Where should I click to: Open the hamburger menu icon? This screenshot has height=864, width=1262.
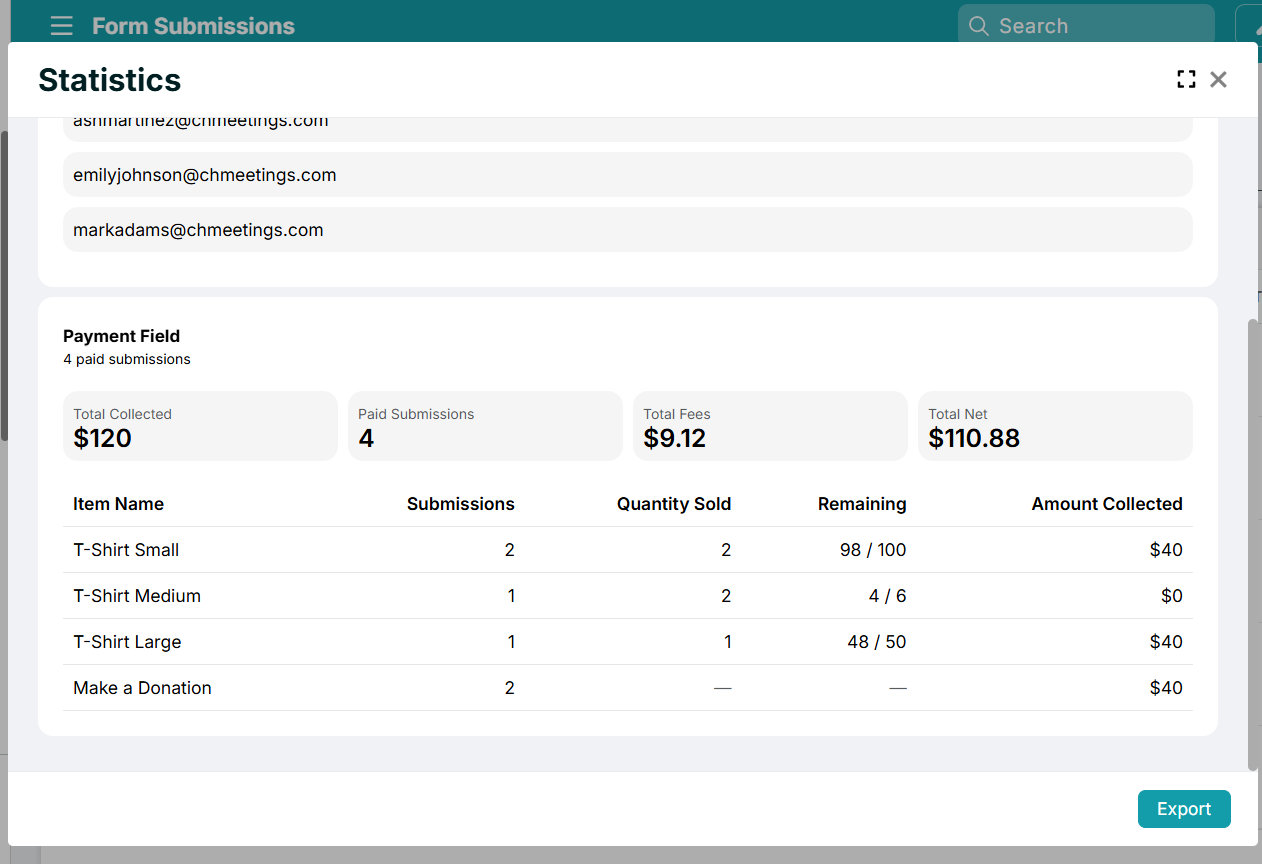[61, 26]
